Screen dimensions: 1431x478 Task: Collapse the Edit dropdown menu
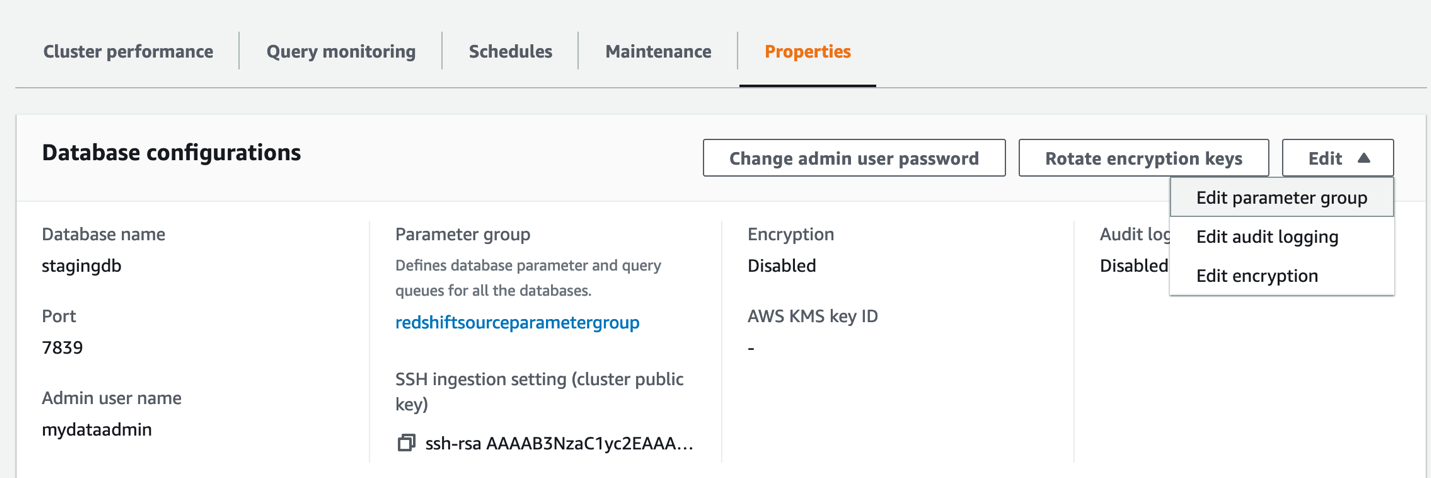tap(1337, 158)
